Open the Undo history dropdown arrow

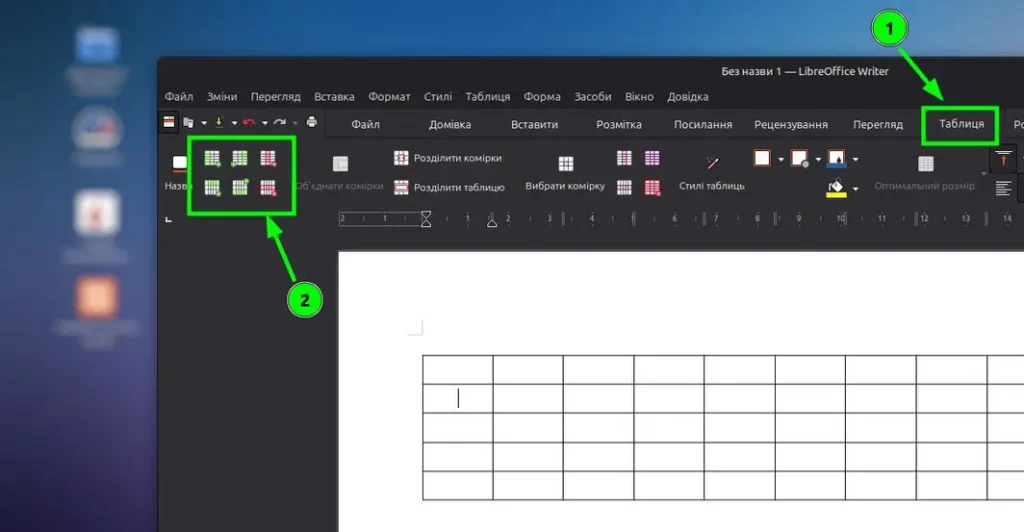[264, 123]
